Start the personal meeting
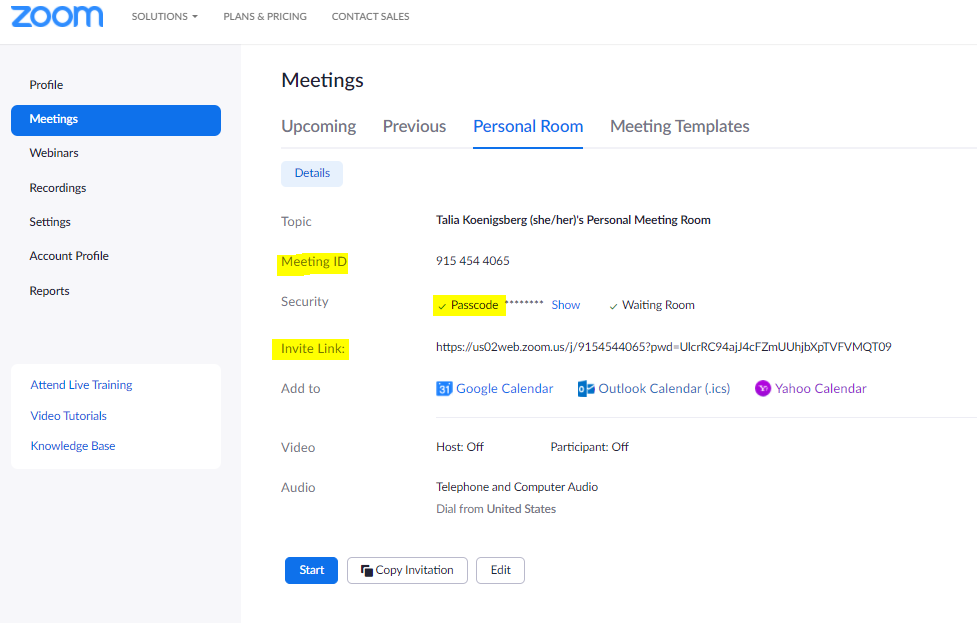Image resolution: width=977 pixels, height=623 pixels. pos(311,570)
